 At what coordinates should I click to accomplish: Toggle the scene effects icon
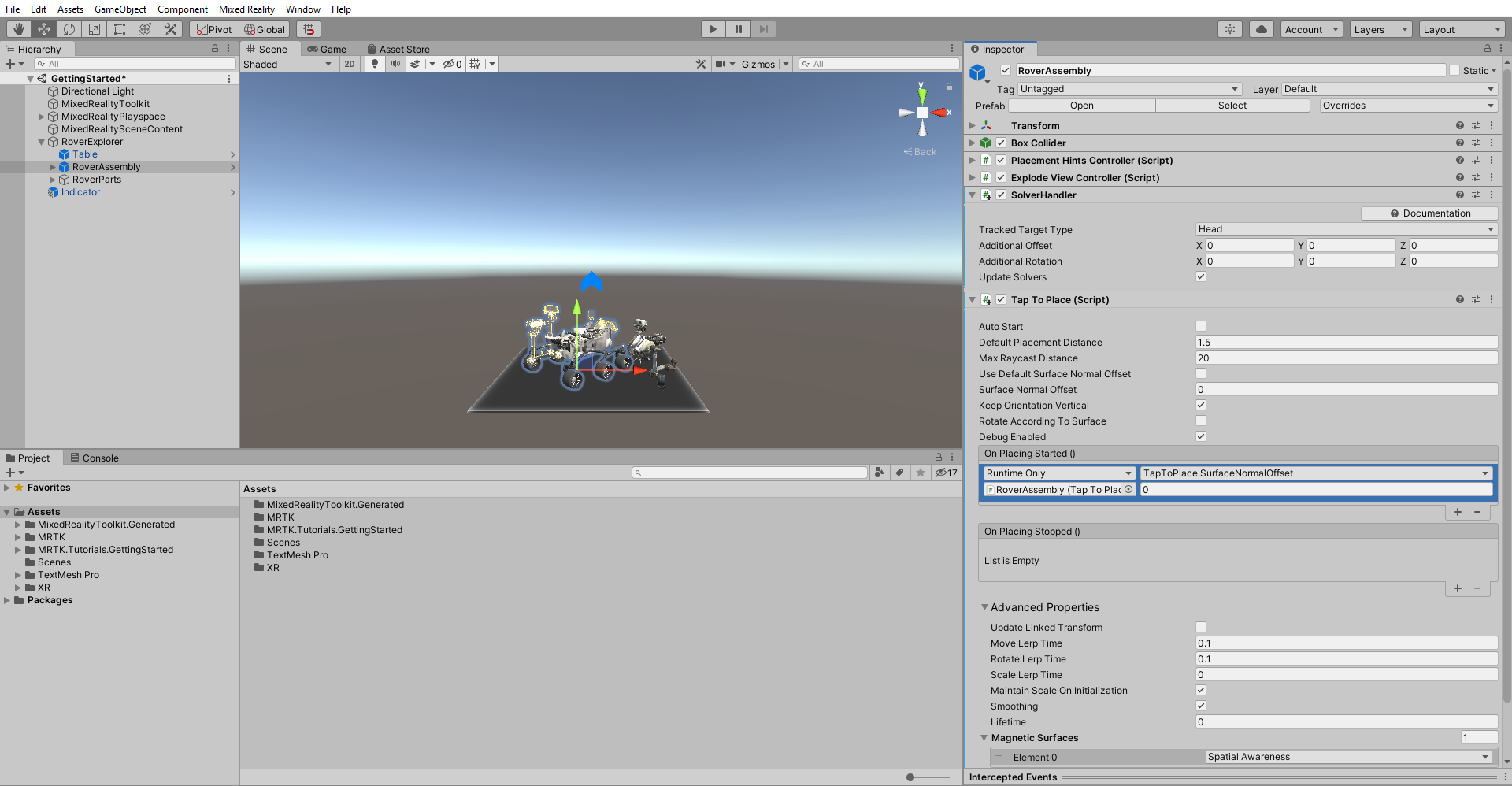pyautogui.click(x=416, y=64)
